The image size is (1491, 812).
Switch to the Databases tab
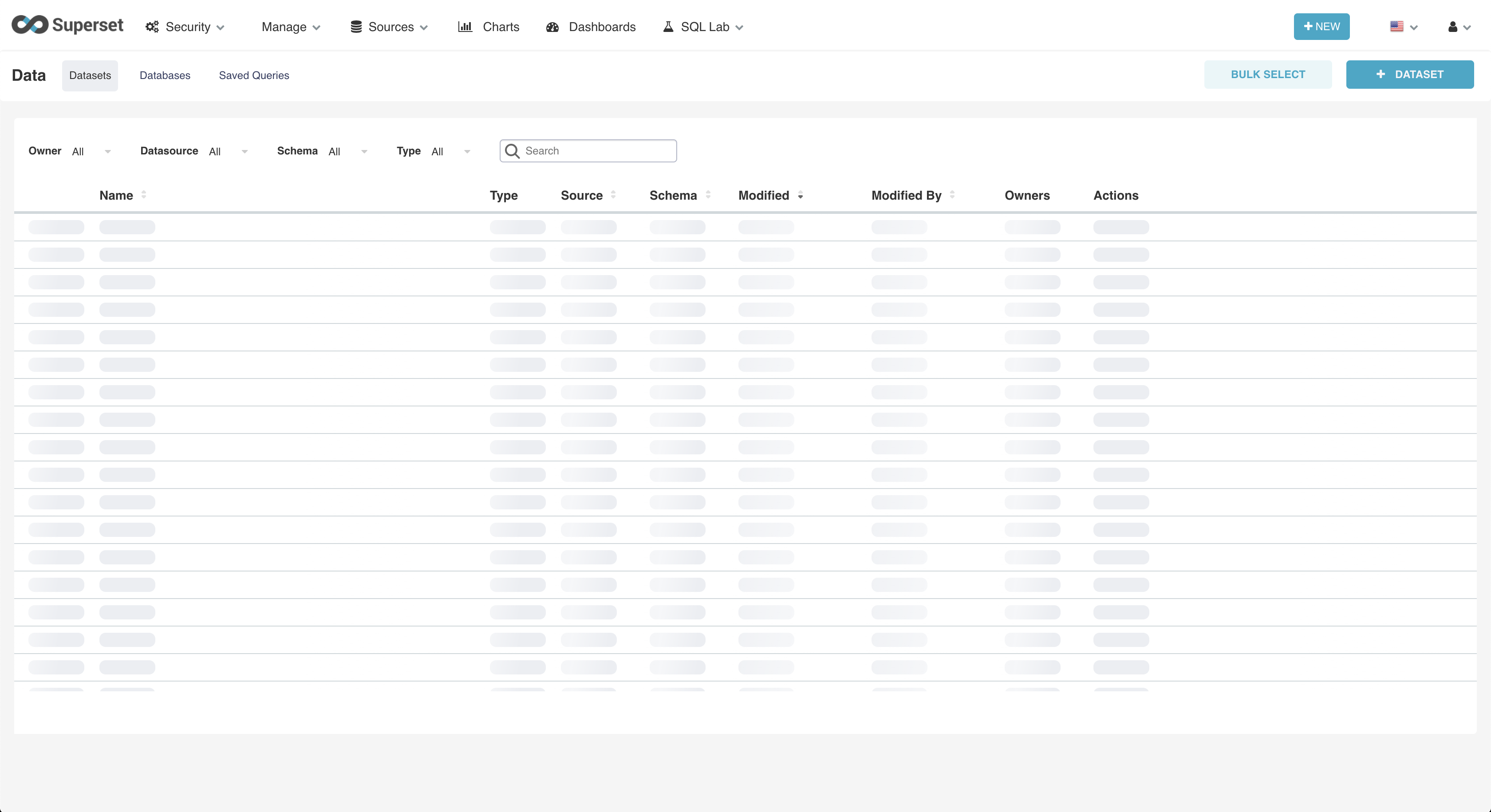(x=165, y=75)
